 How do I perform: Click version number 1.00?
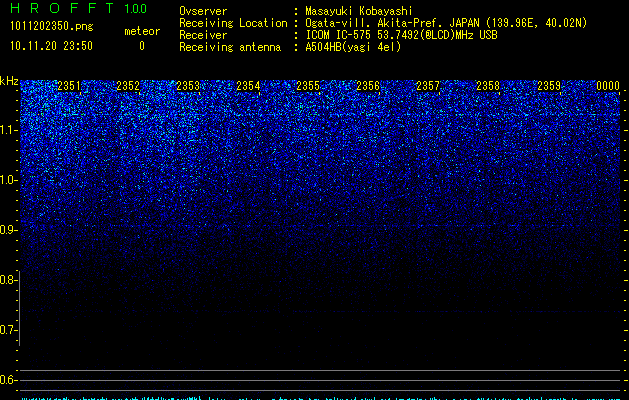136,8
